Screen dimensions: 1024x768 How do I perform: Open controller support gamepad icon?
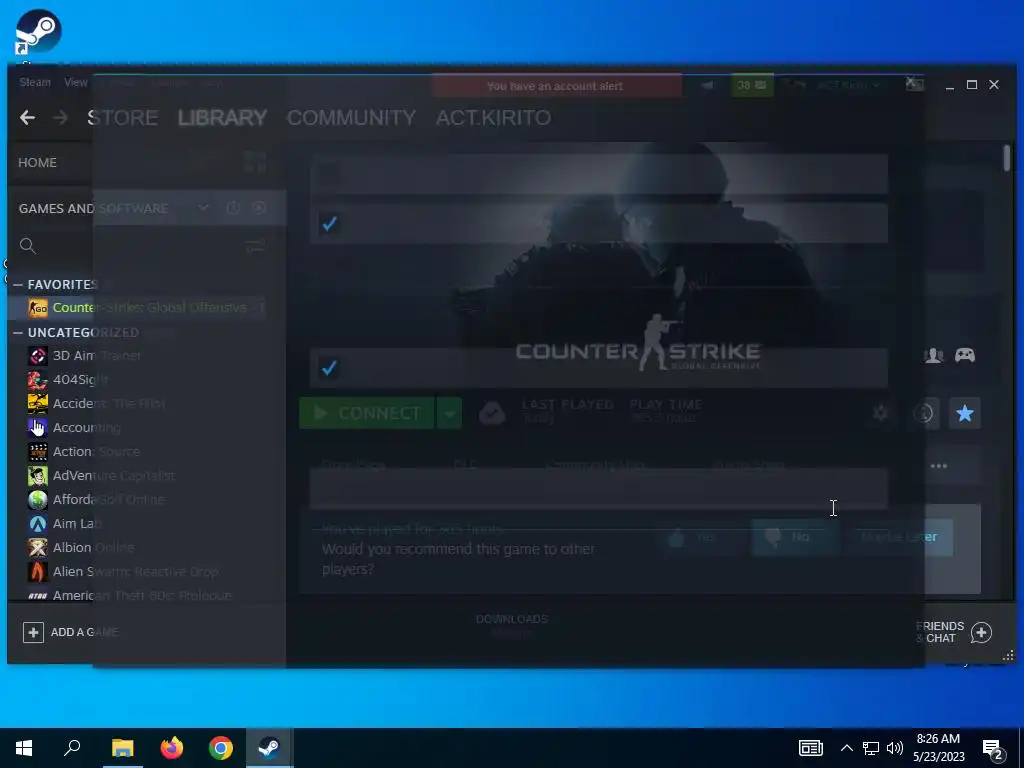click(965, 355)
